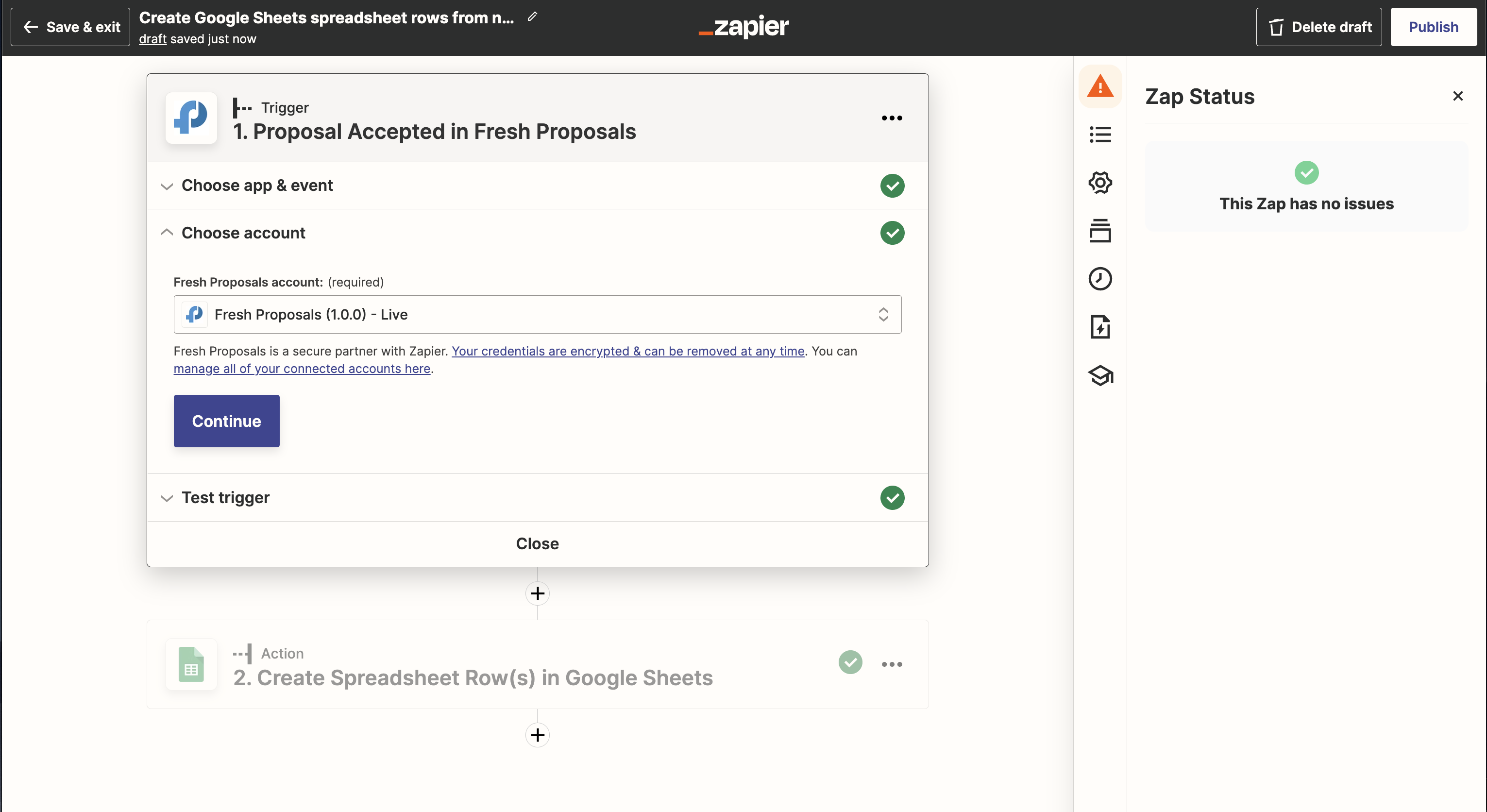Open trigger step three-dots menu
The height and width of the screenshot is (812, 1487).
(x=891, y=118)
